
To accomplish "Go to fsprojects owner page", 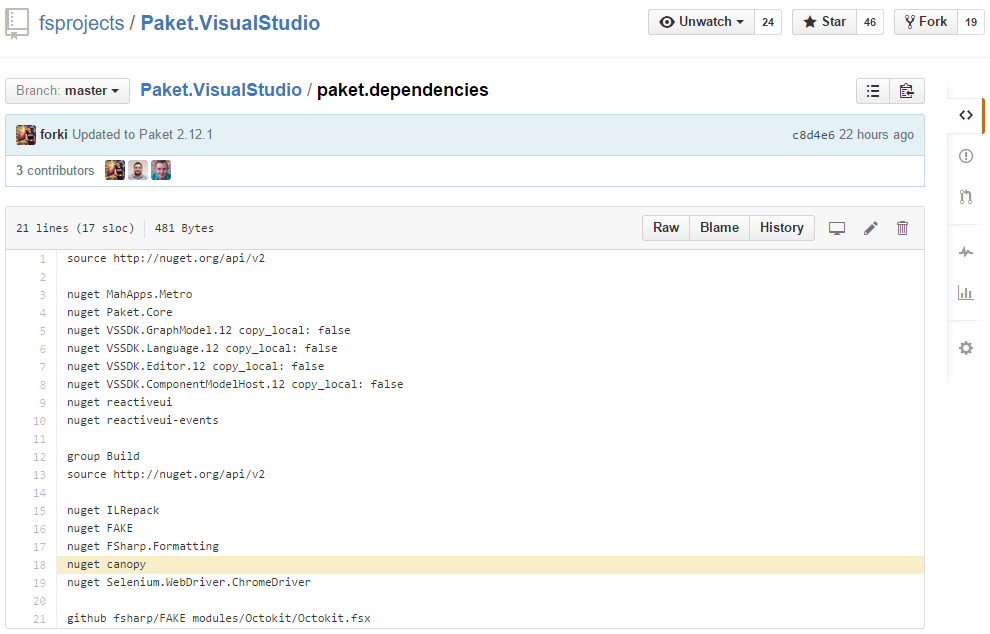I will [81, 23].
